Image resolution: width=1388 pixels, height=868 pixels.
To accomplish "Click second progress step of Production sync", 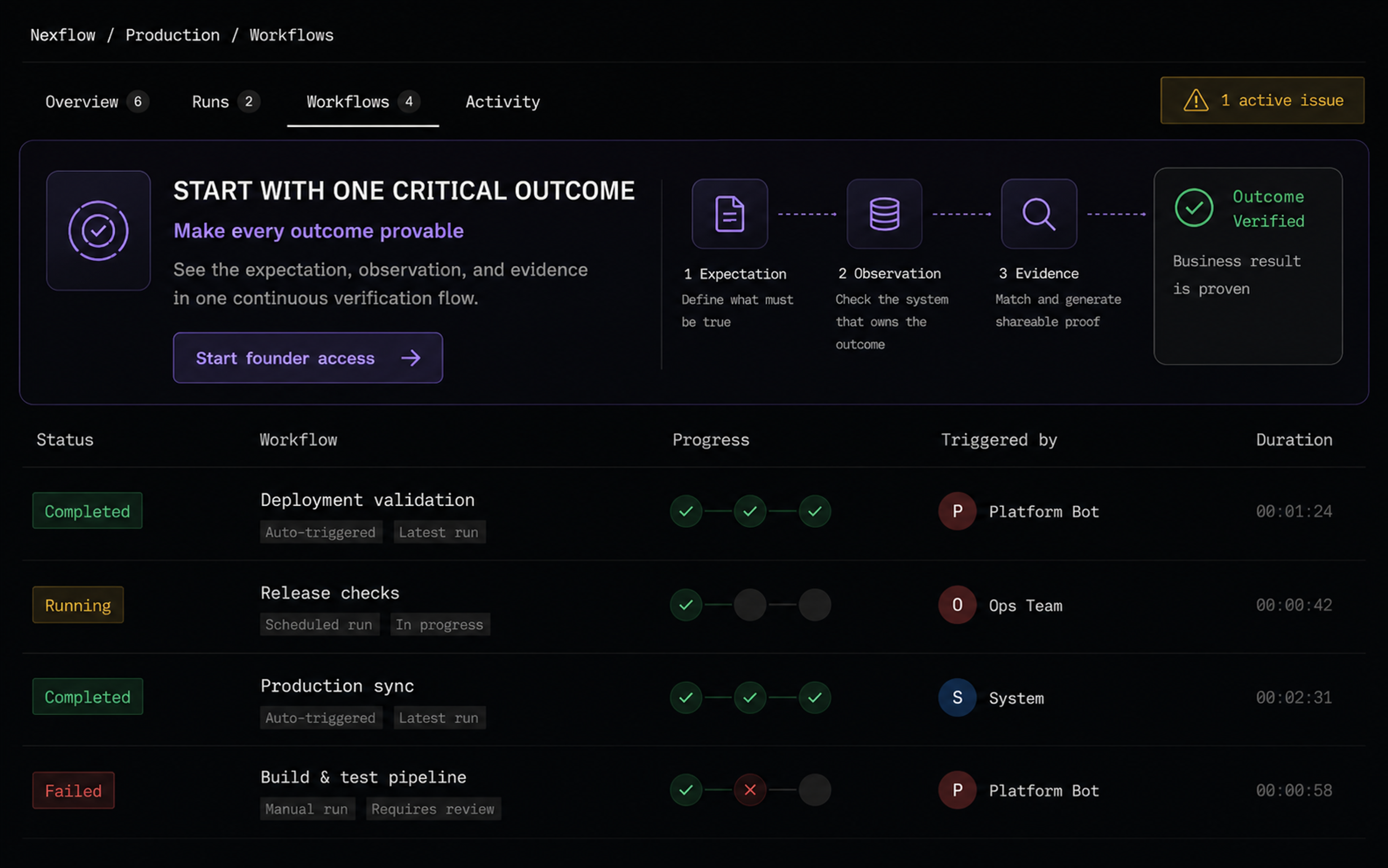I will [750, 697].
